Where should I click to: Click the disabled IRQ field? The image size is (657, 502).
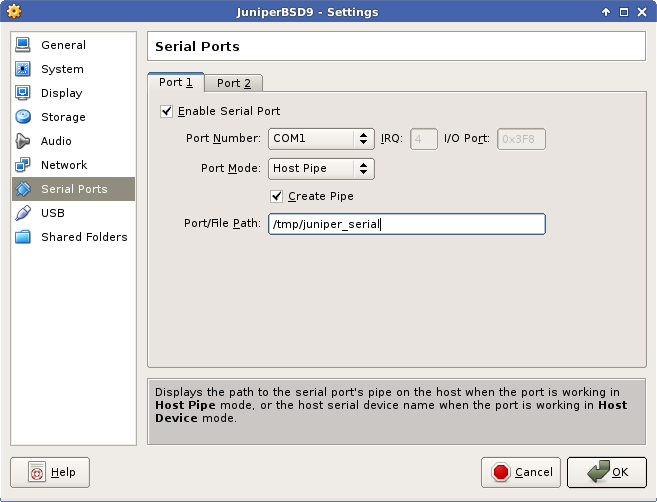pos(424,139)
